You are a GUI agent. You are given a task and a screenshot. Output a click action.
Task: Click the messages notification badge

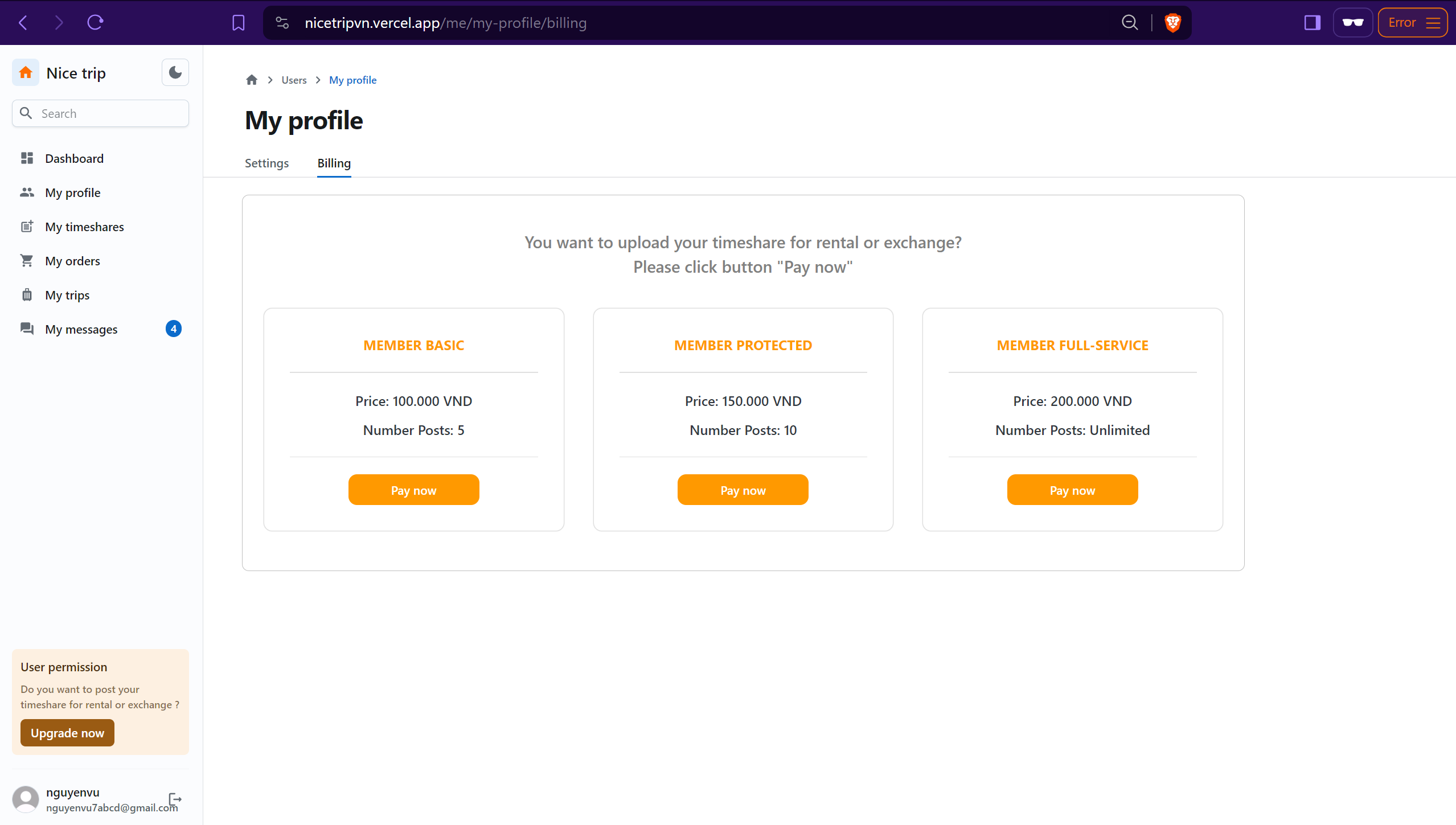click(x=173, y=328)
